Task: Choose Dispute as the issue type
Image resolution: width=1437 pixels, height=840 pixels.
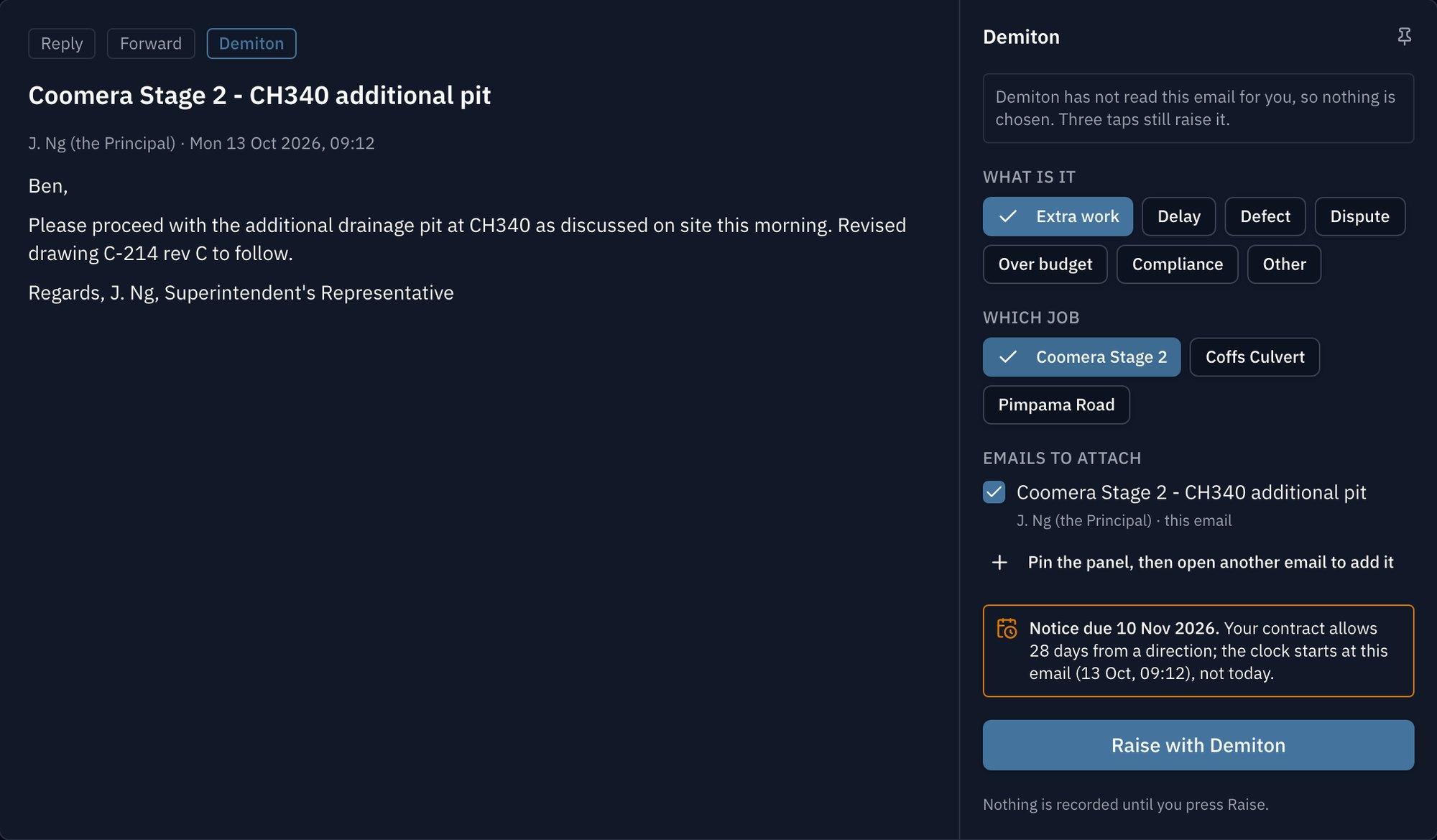Action: coord(1359,216)
